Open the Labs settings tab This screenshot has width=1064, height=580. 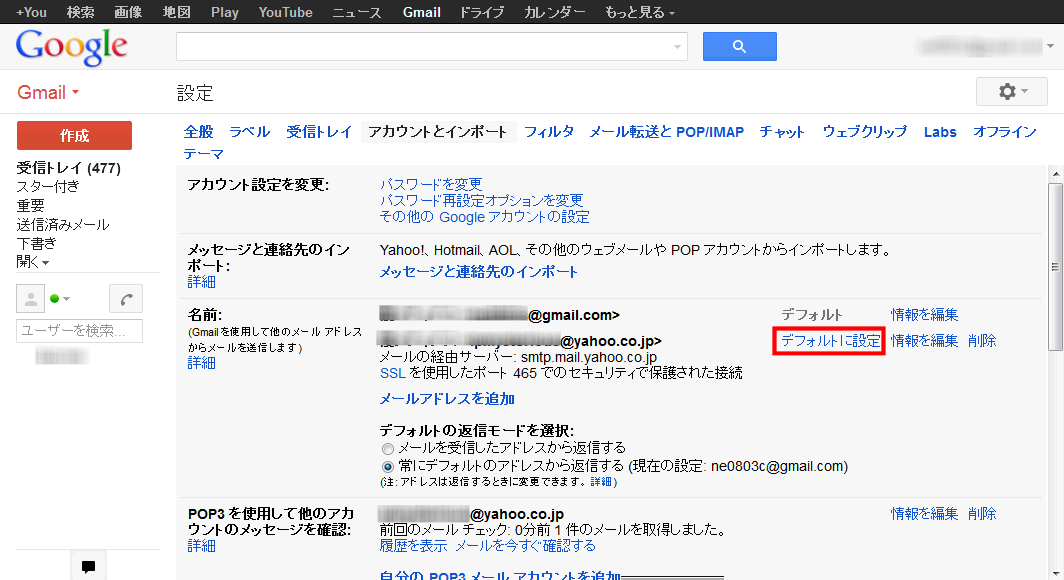(940, 132)
